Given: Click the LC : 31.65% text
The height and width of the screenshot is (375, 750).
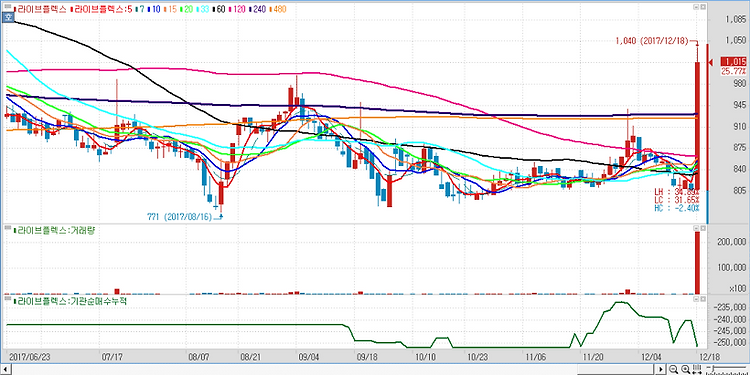Looking at the screenshot, I should (676, 199).
